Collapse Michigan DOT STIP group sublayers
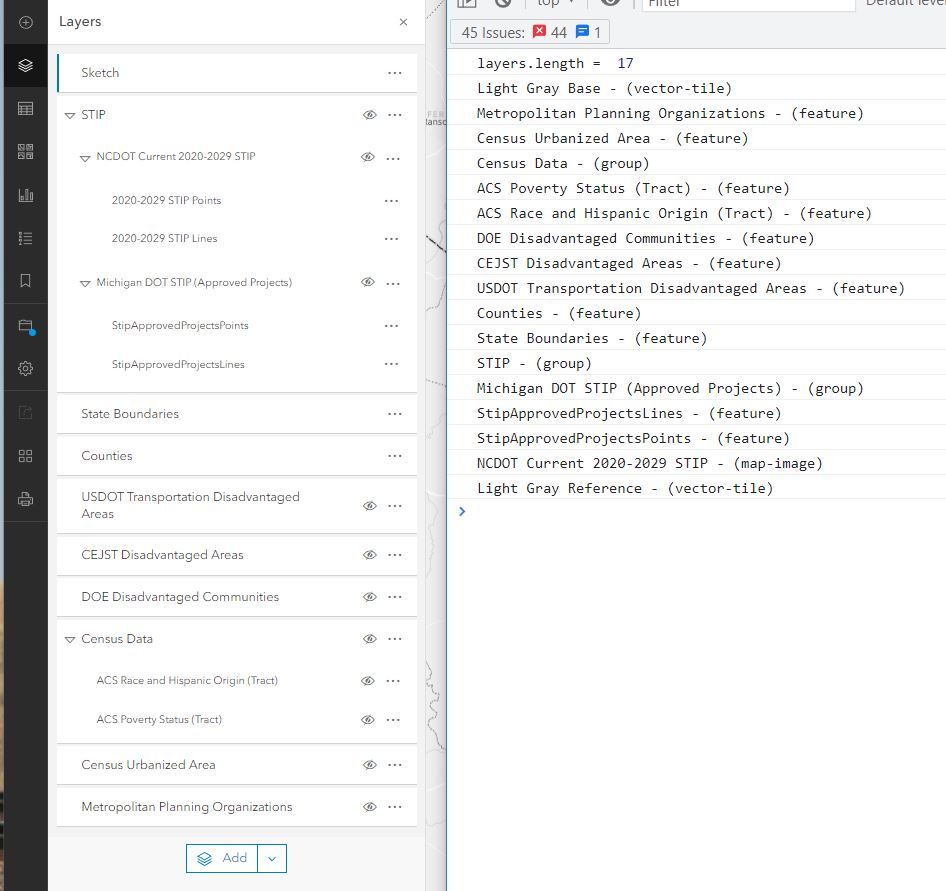946x891 pixels. point(85,283)
